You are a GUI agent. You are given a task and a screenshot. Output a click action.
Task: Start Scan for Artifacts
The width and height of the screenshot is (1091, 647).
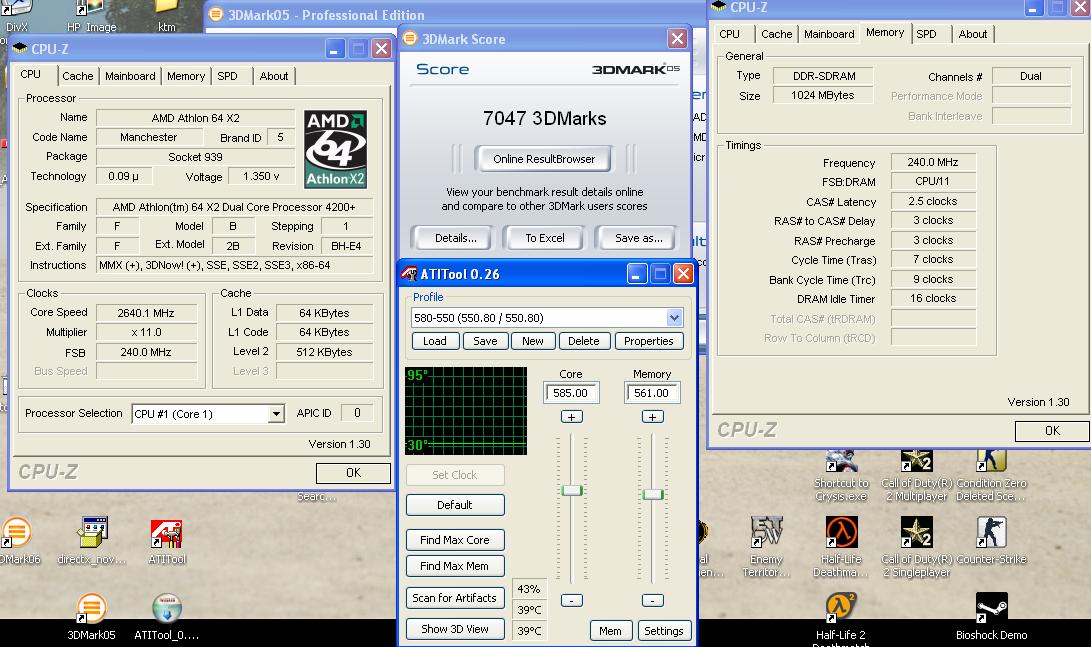pyautogui.click(x=455, y=598)
